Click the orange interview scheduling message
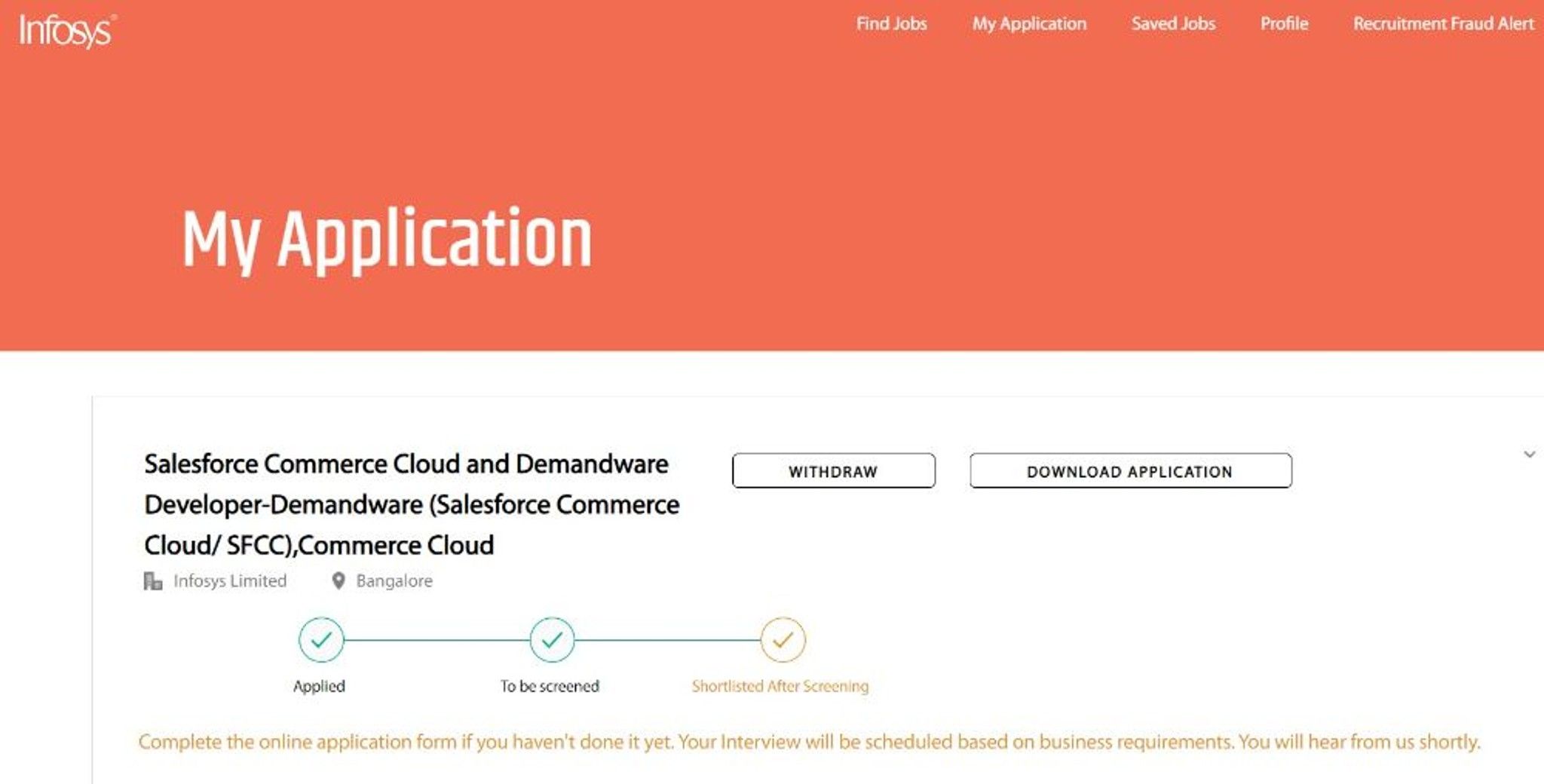This screenshot has height=784, width=1544. 809,743
